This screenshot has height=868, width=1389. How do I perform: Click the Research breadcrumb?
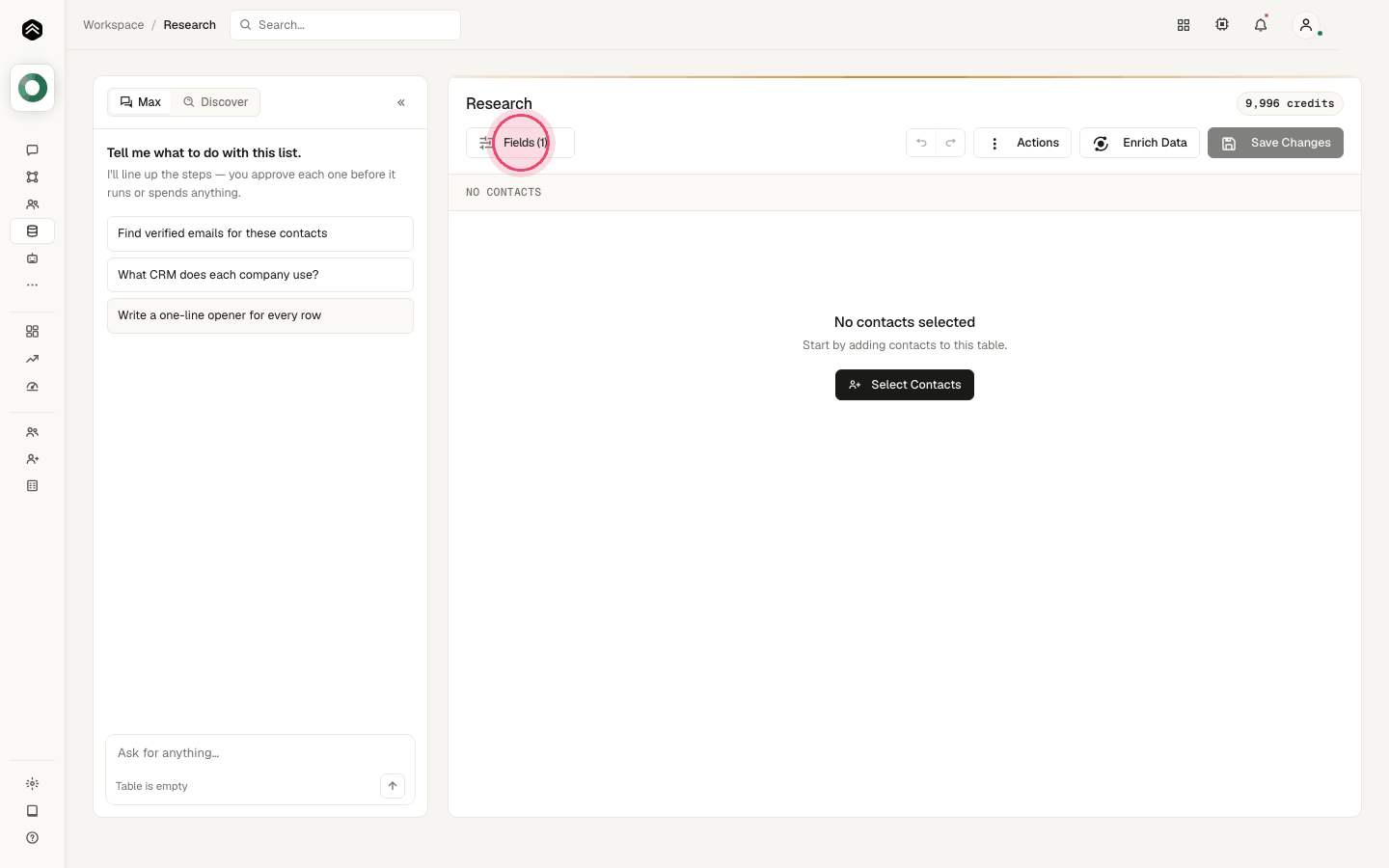point(190,25)
